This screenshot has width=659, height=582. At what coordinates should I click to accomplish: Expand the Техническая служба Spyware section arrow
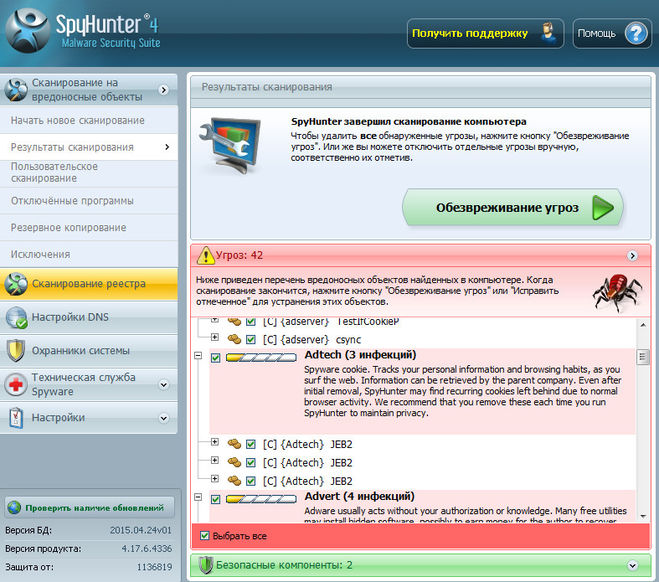(164, 384)
